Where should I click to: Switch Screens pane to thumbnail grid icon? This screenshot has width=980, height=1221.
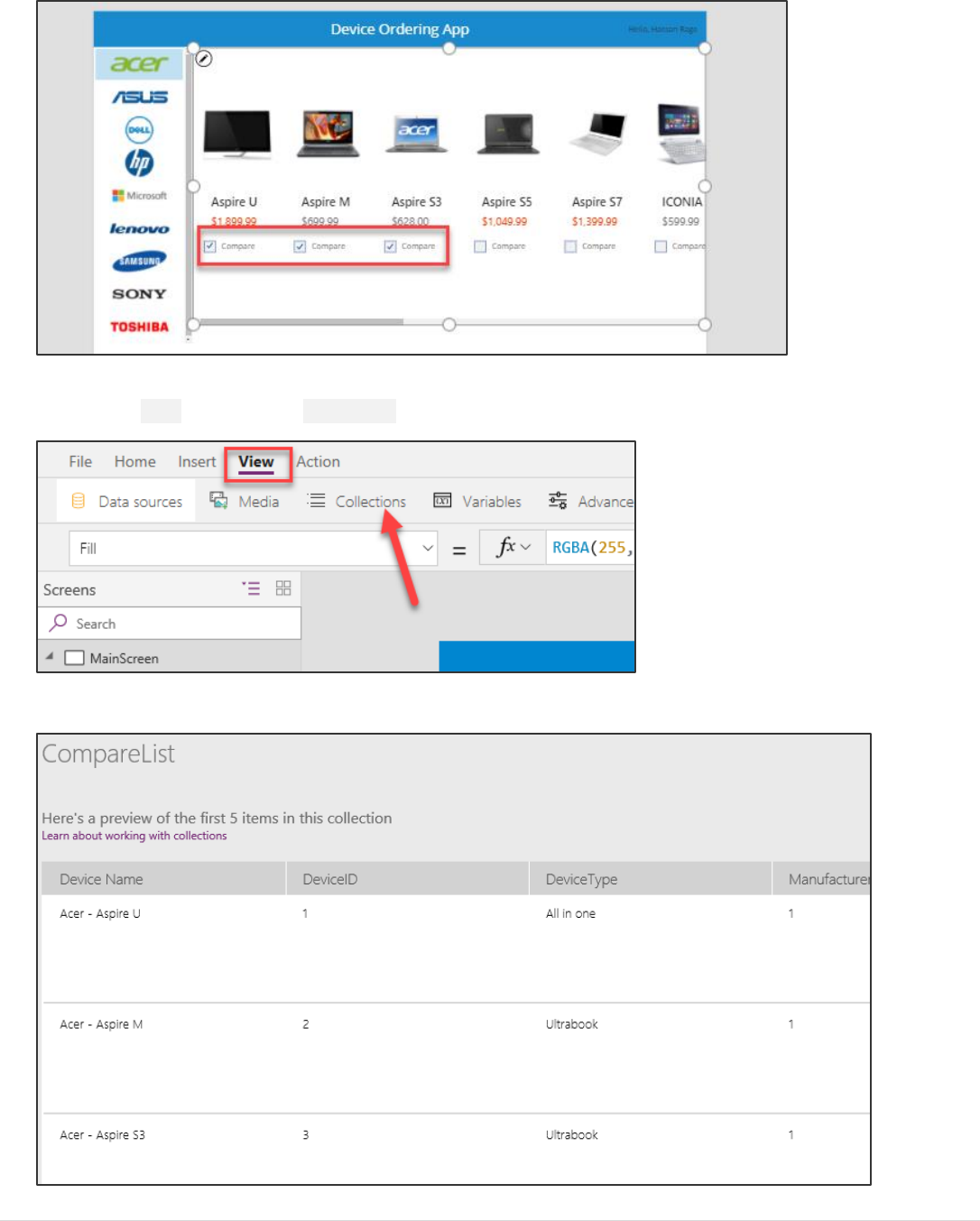283,588
